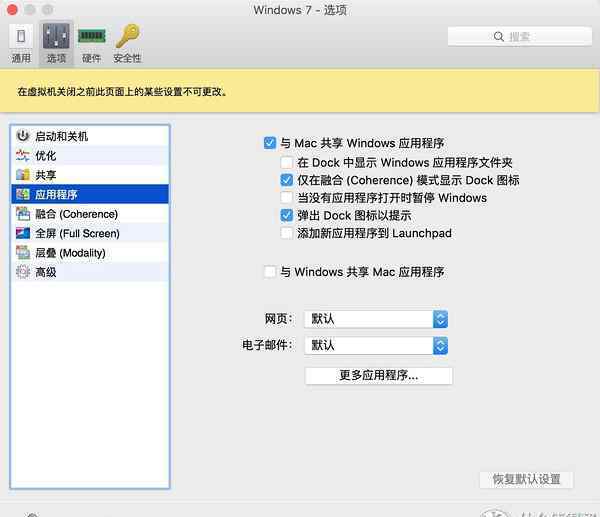600x517 pixels.
Task: Click the 恢复默认设置 button
Action: (x=526, y=479)
